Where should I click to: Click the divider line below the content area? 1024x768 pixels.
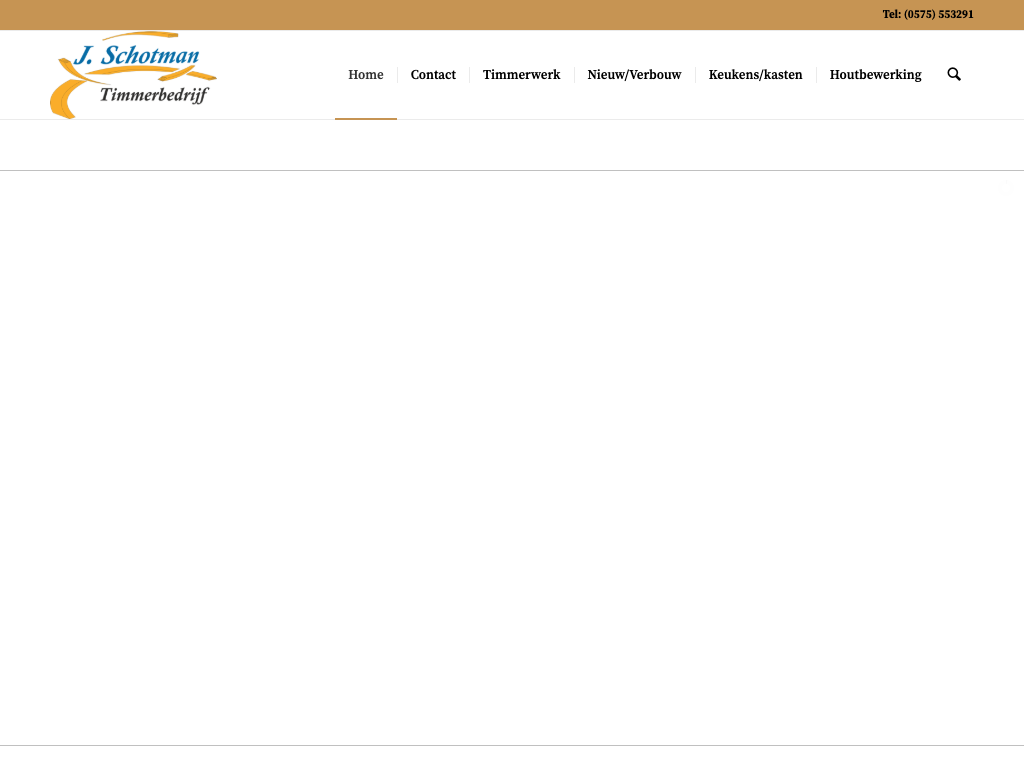click(x=512, y=745)
